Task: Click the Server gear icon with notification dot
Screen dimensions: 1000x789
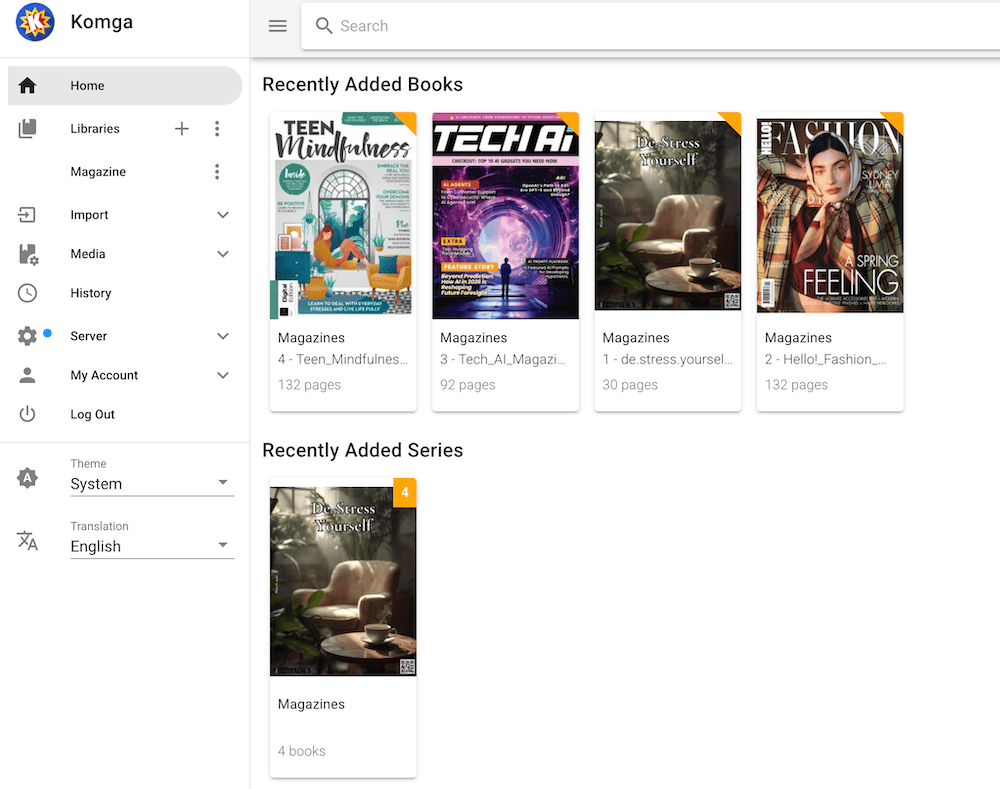Action: [28, 335]
